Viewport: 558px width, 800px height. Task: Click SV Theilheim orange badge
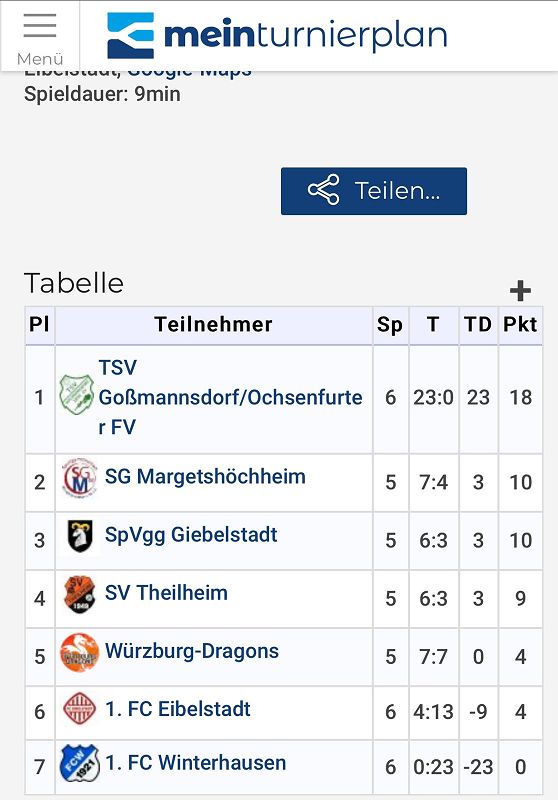pos(79,594)
